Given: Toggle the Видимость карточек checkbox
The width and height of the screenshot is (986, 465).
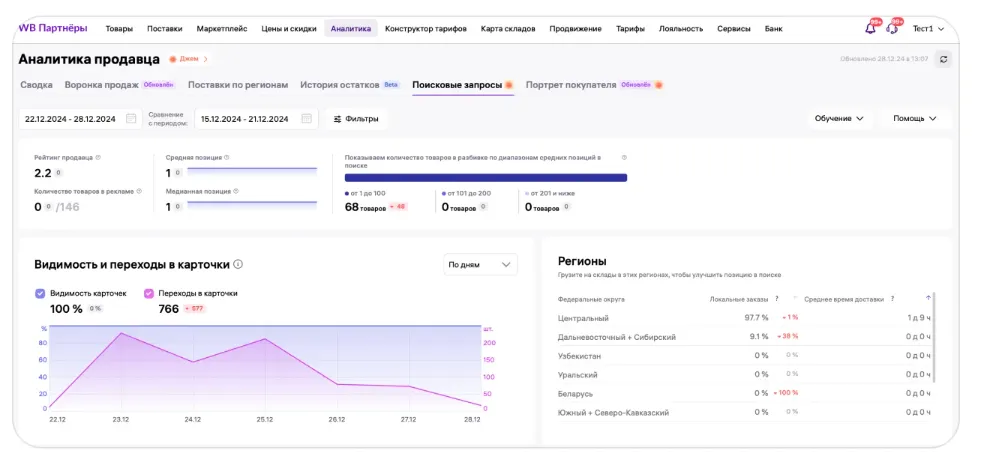Looking at the screenshot, I should pyautogui.click(x=40, y=293).
